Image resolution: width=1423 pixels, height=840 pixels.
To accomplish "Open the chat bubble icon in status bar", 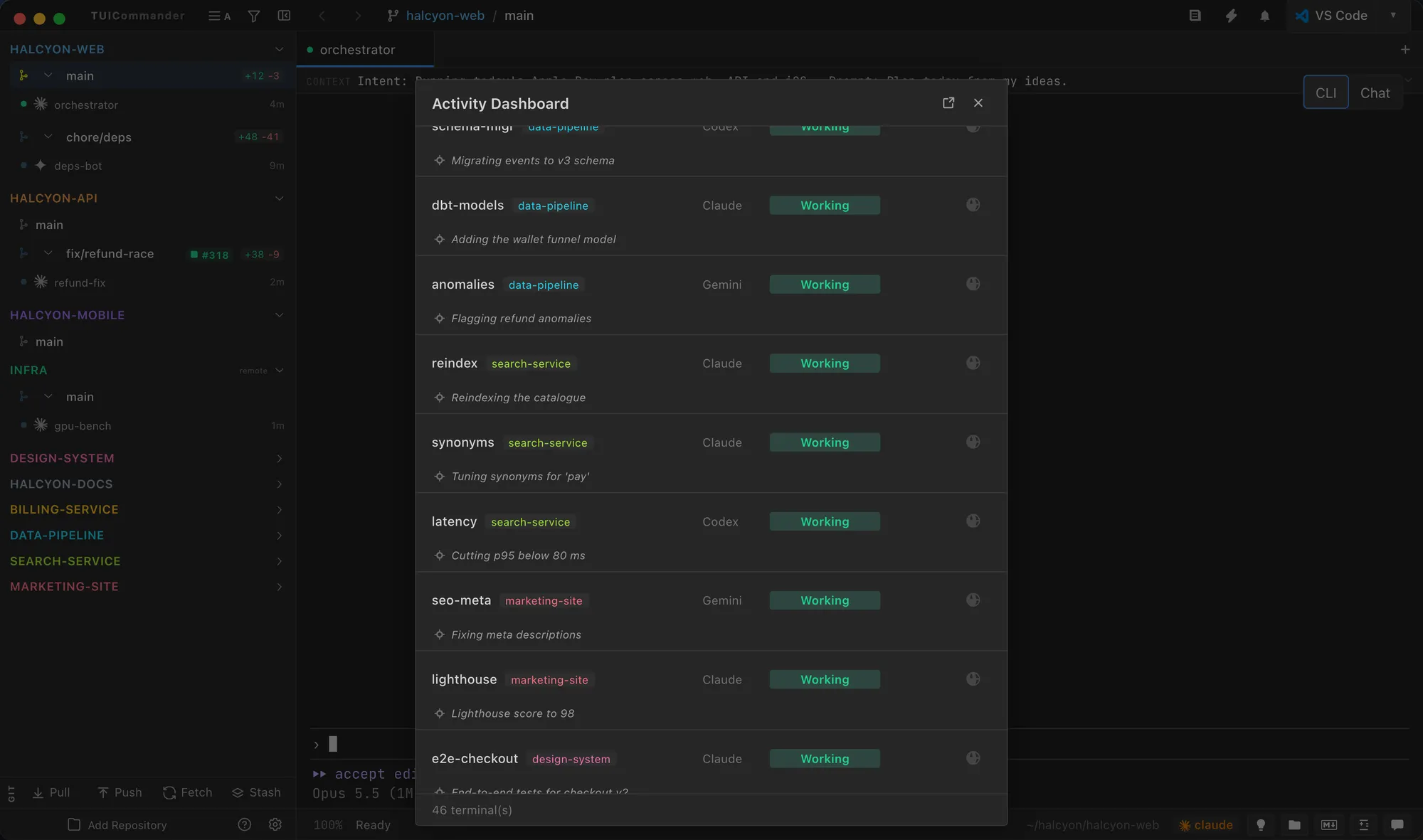I will [1397, 825].
